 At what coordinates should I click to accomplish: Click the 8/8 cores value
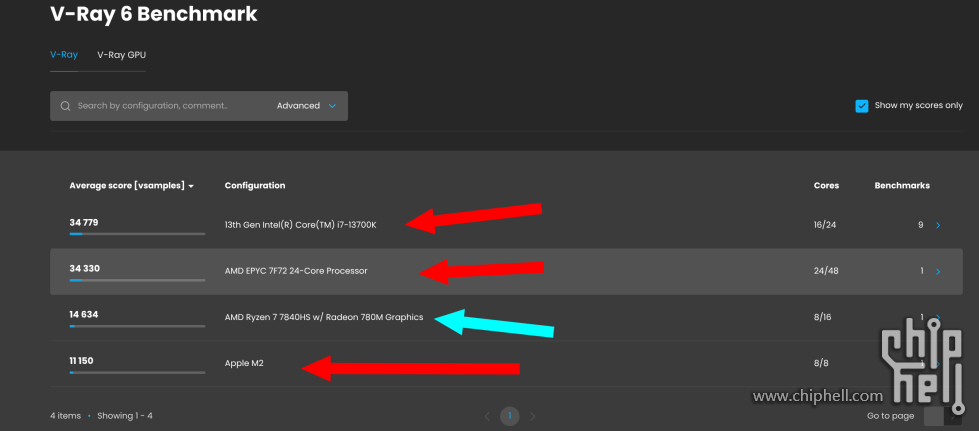coord(821,363)
